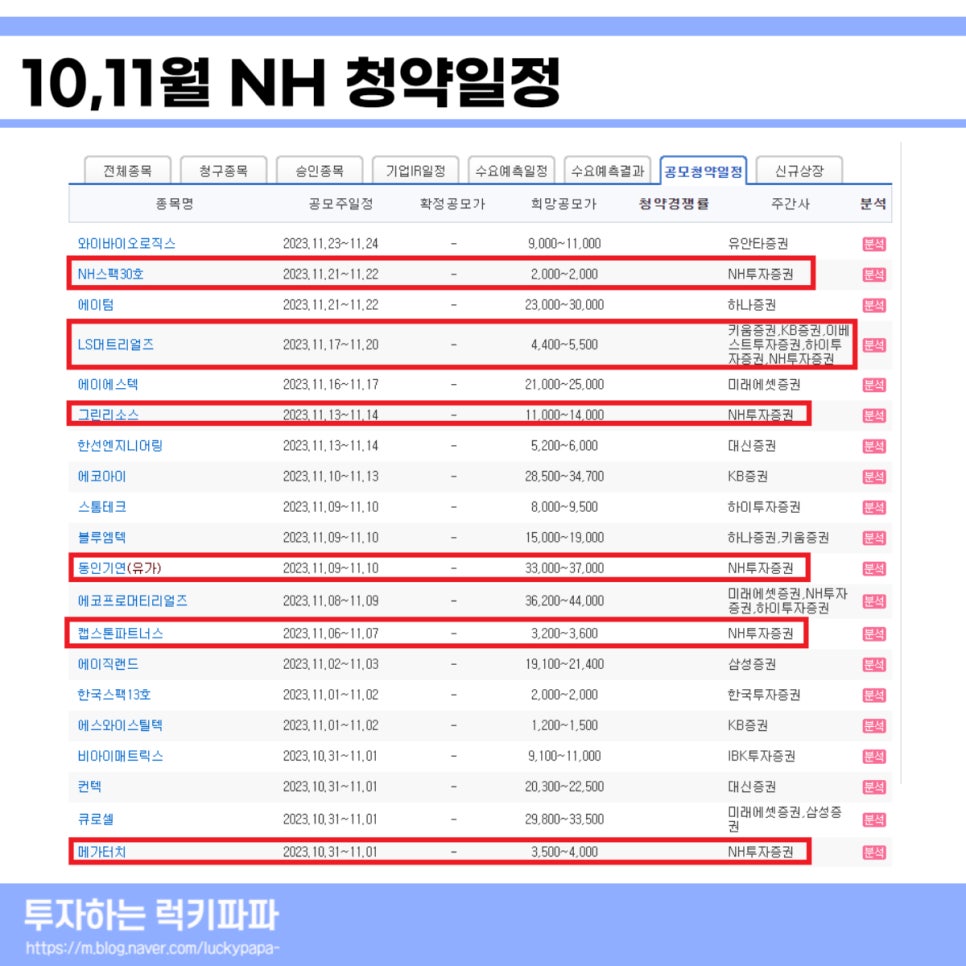Open the 에이직랜드 stock link
The width and height of the screenshot is (966, 966).
click(x=108, y=664)
